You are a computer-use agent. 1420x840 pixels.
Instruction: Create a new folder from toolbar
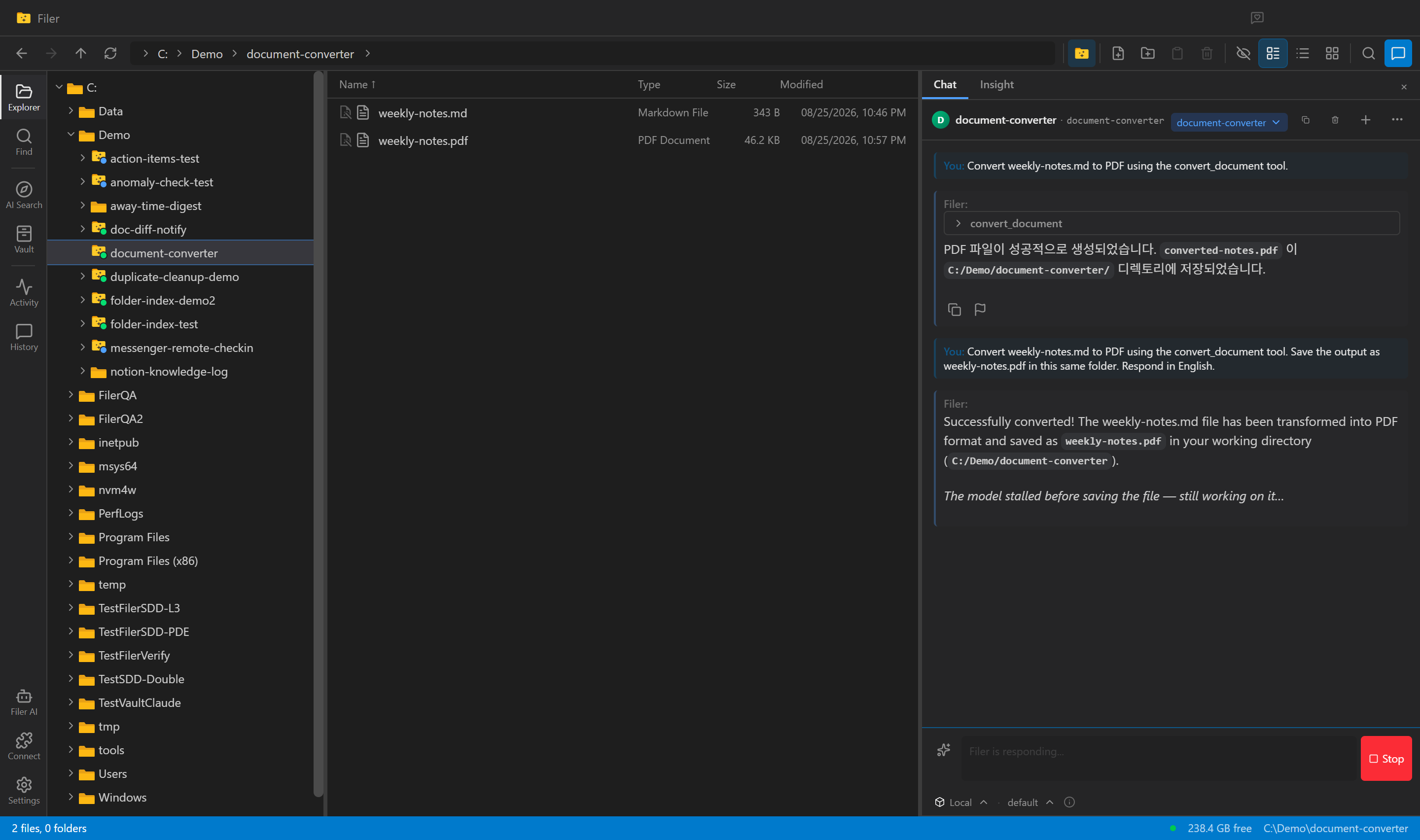click(x=1148, y=53)
